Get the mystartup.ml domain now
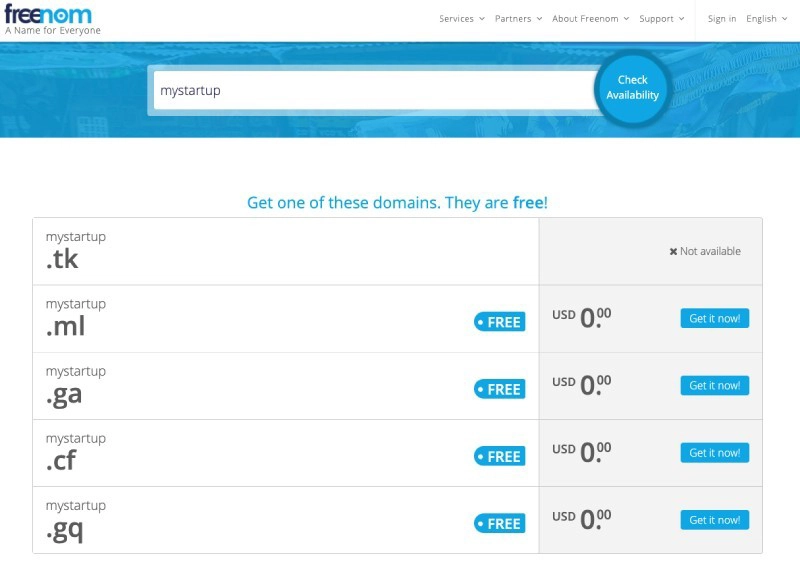 click(715, 318)
